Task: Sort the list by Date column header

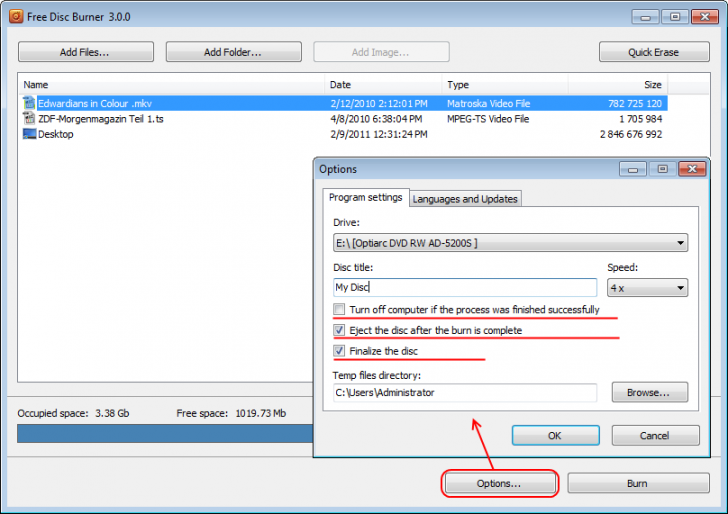Action: click(384, 85)
